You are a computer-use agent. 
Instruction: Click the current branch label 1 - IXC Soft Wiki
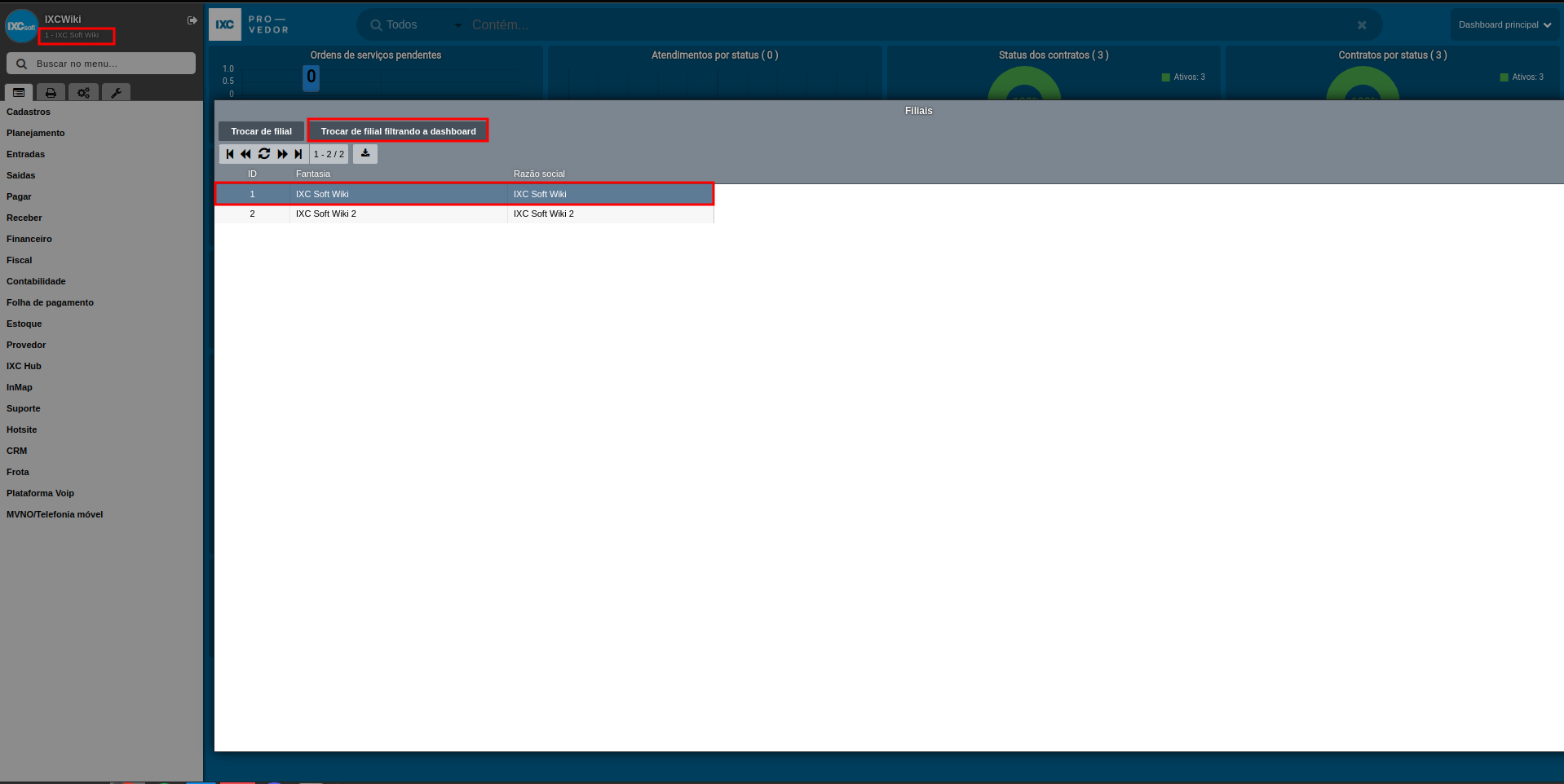(x=73, y=35)
